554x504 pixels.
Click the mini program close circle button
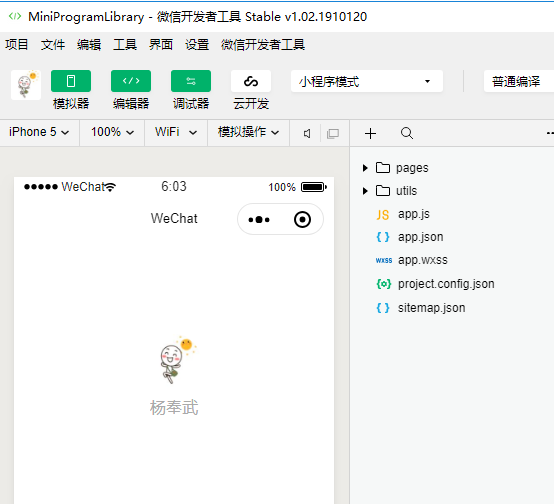click(302, 219)
